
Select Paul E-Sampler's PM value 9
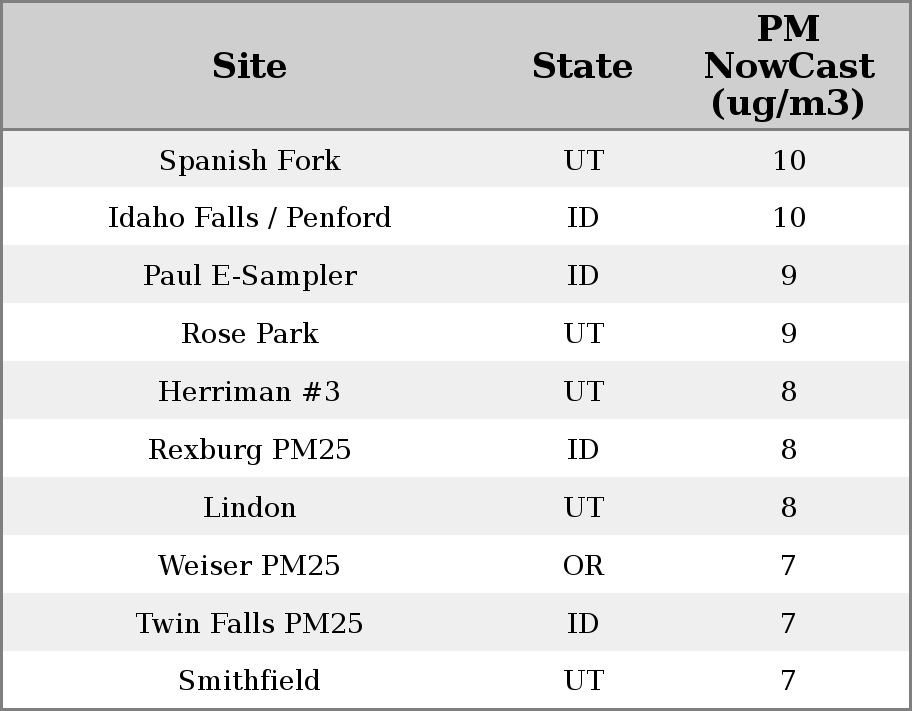(x=788, y=276)
